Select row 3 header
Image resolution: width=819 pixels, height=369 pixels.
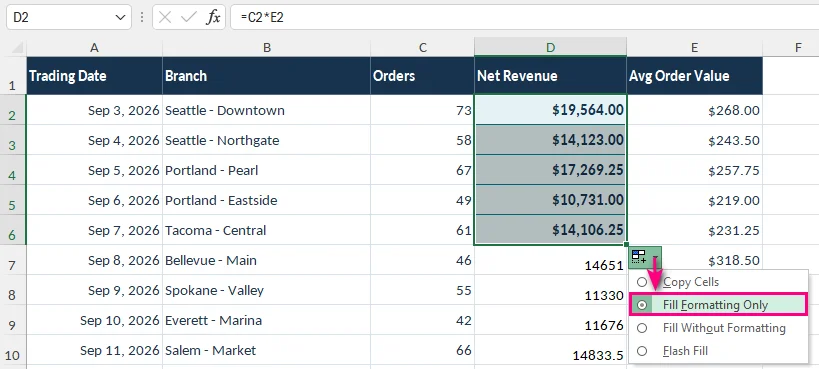pyautogui.click(x=13, y=140)
